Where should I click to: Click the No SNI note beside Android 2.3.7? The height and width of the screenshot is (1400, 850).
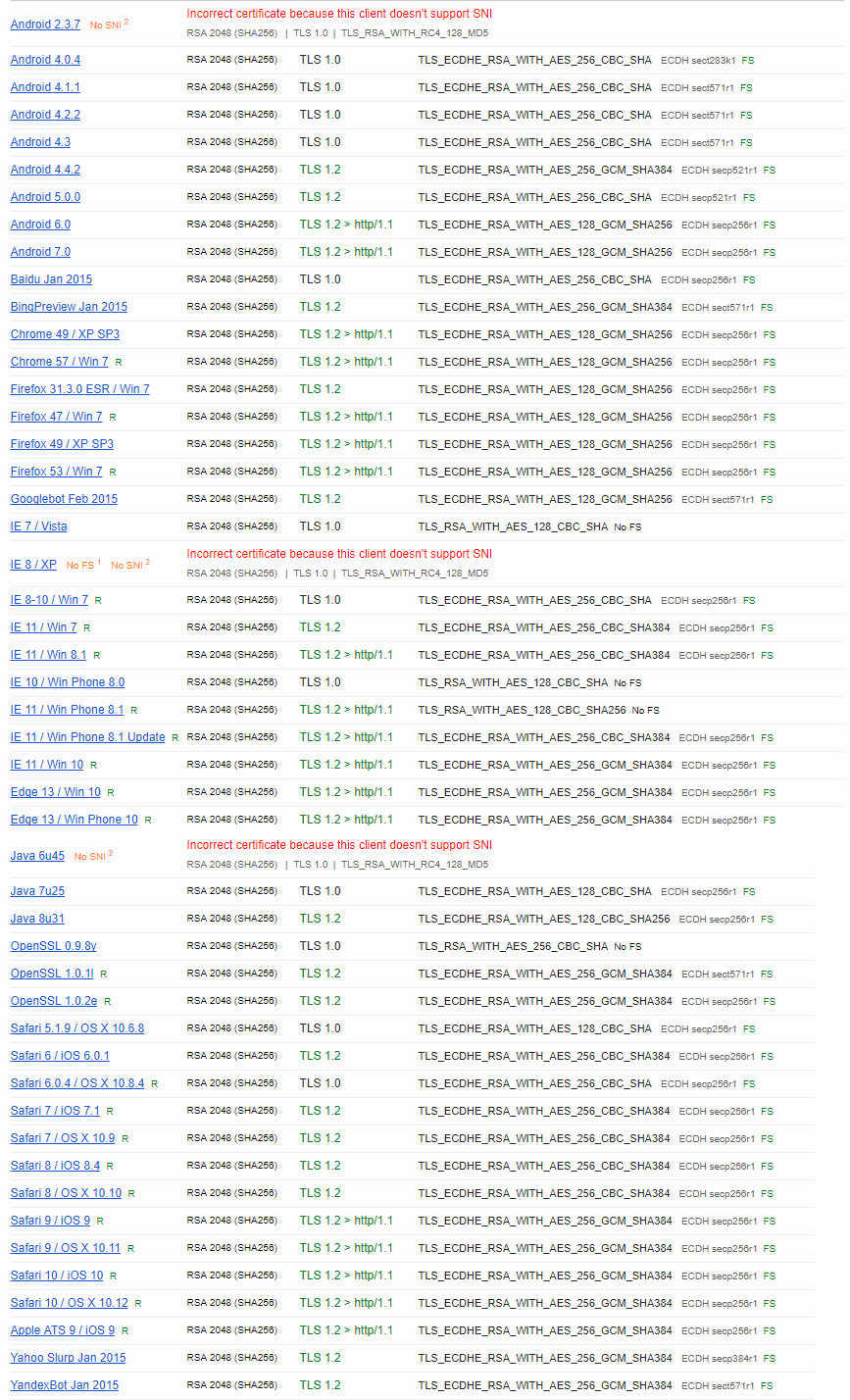(x=109, y=24)
